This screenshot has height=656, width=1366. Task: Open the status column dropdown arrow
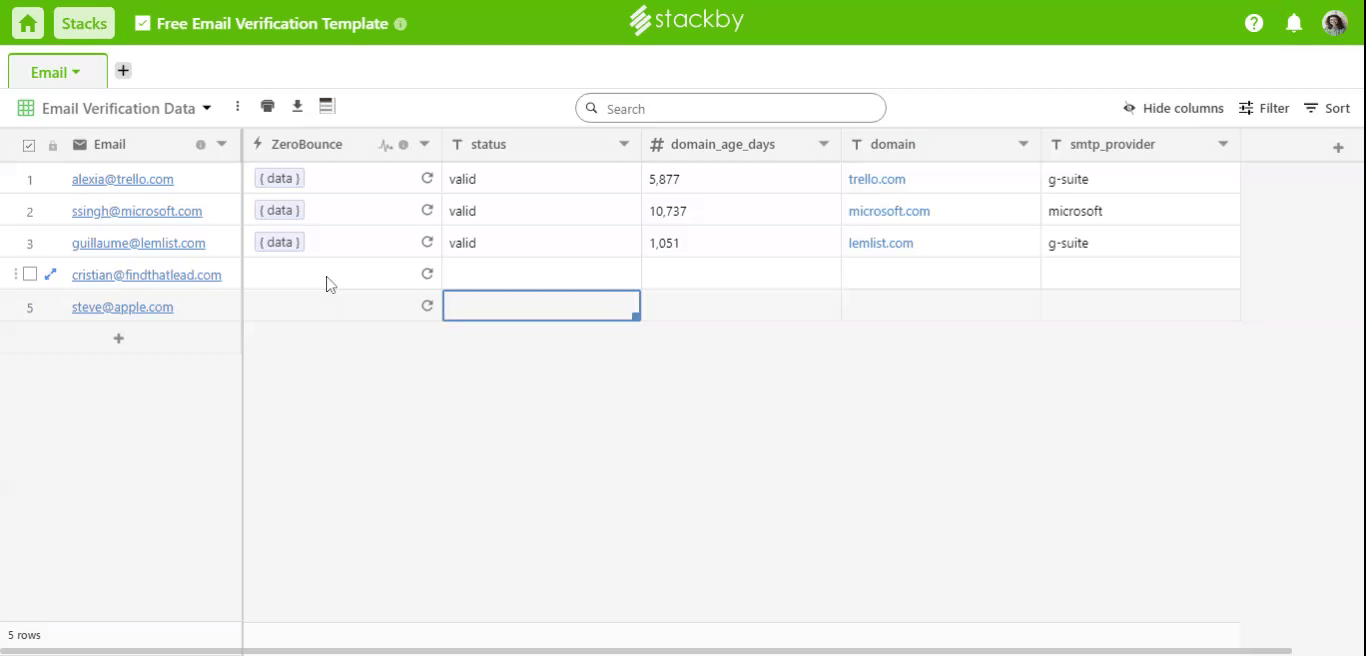(x=624, y=145)
